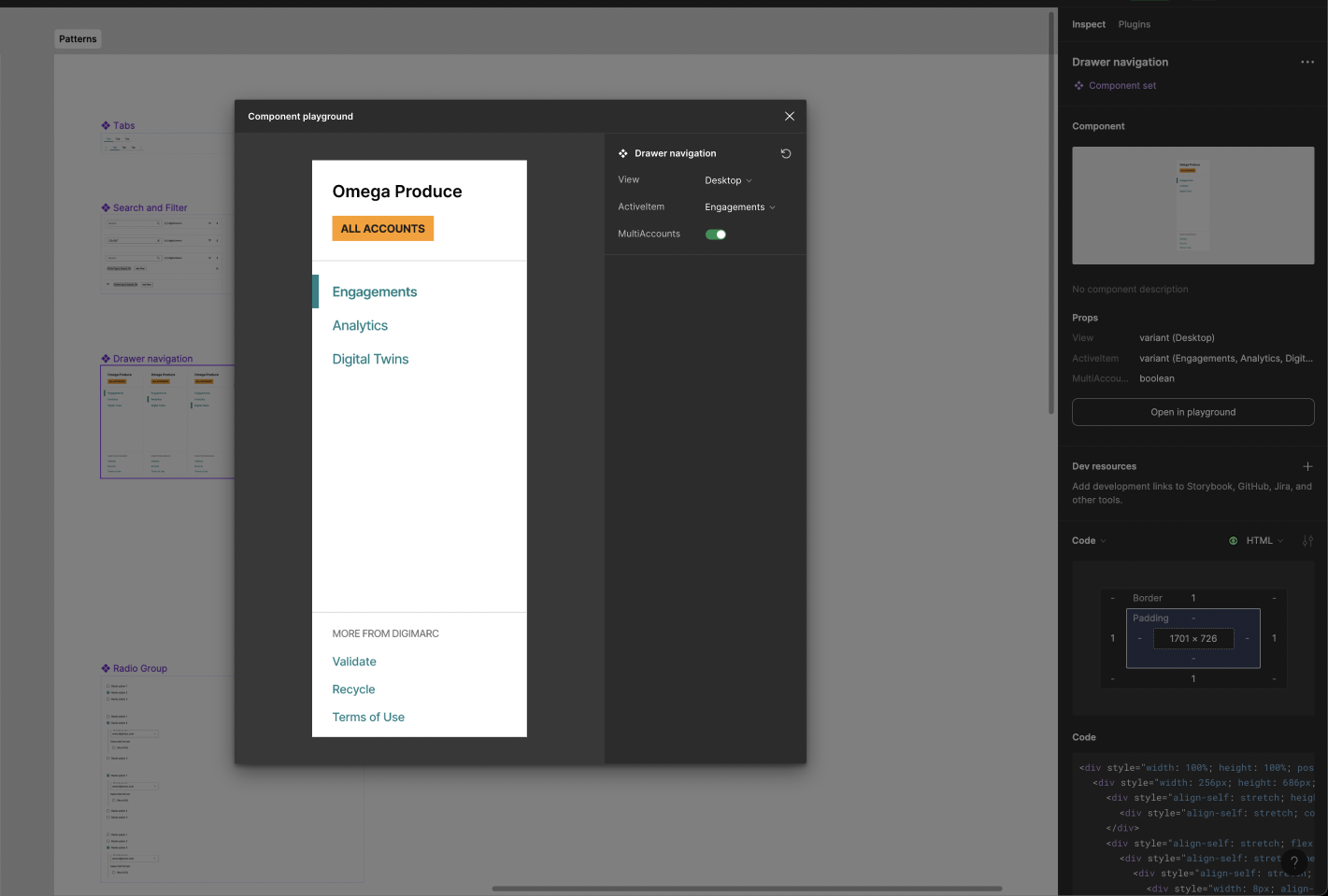
Task: Open the View Desktop dropdown
Action: tap(728, 180)
